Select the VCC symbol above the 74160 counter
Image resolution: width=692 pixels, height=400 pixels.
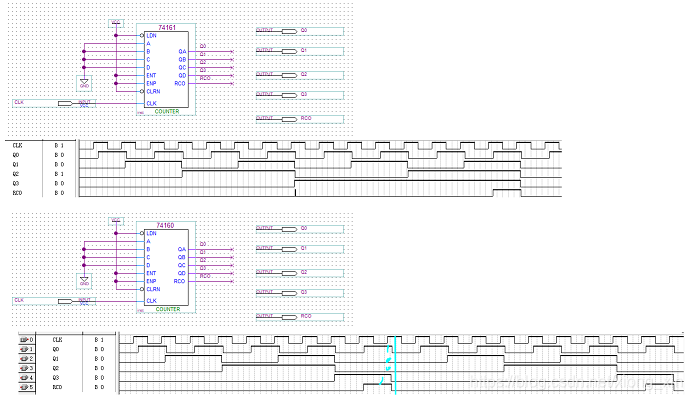(116, 220)
